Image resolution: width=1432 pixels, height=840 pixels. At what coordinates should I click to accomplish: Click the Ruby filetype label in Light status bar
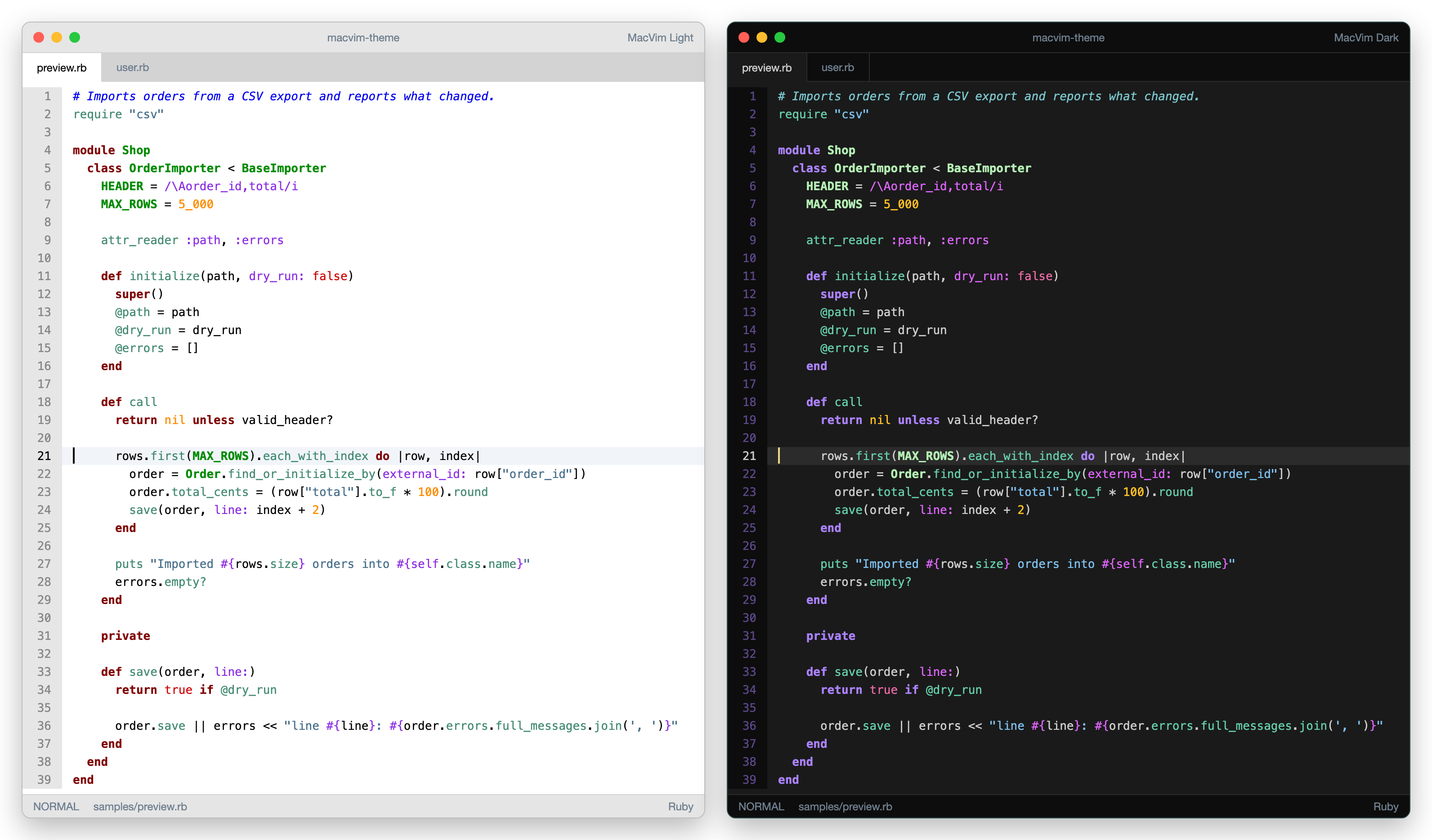tap(681, 806)
